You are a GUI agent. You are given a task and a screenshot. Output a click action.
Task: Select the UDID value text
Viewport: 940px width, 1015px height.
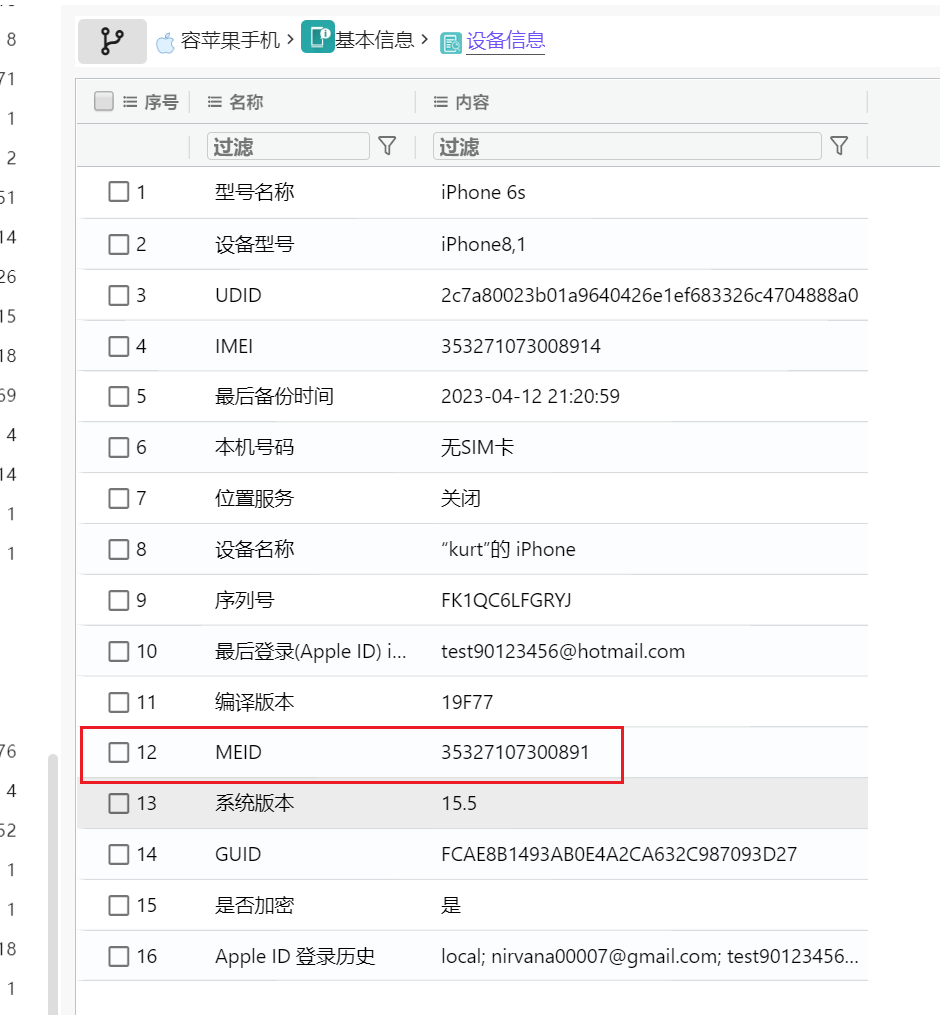[649, 295]
